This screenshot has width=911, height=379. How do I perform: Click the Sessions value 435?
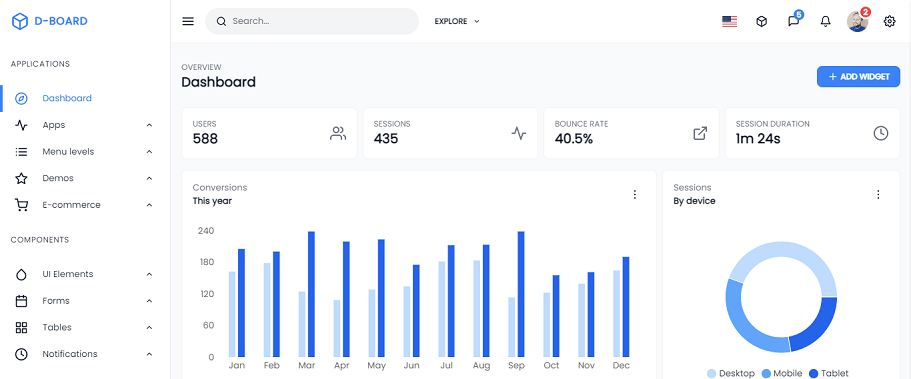point(386,139)
